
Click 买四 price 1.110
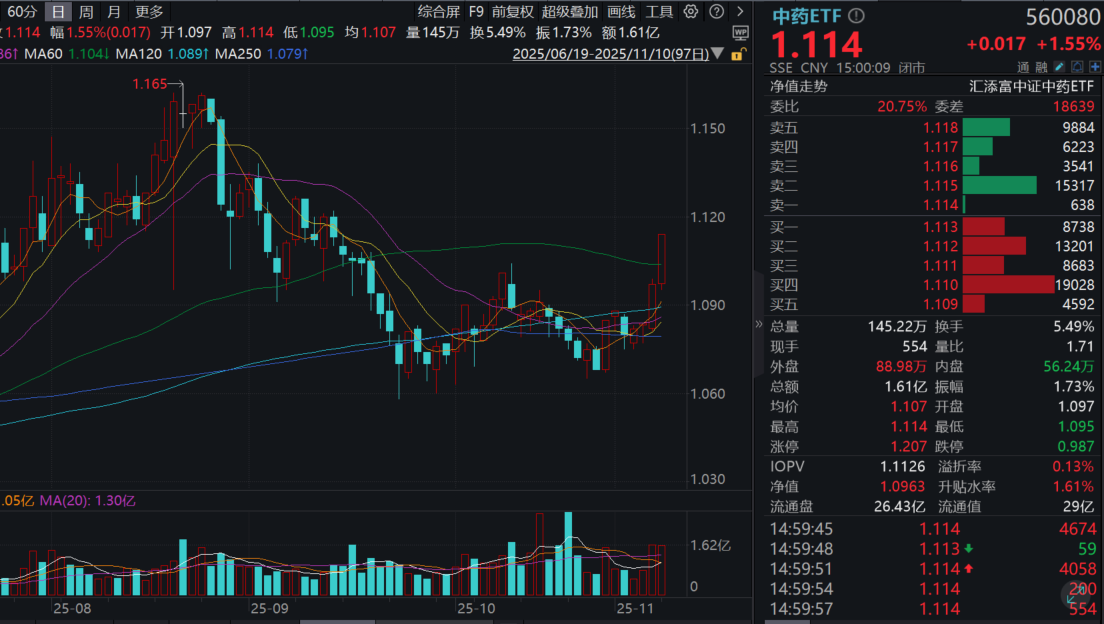click(x=941, y=285)
